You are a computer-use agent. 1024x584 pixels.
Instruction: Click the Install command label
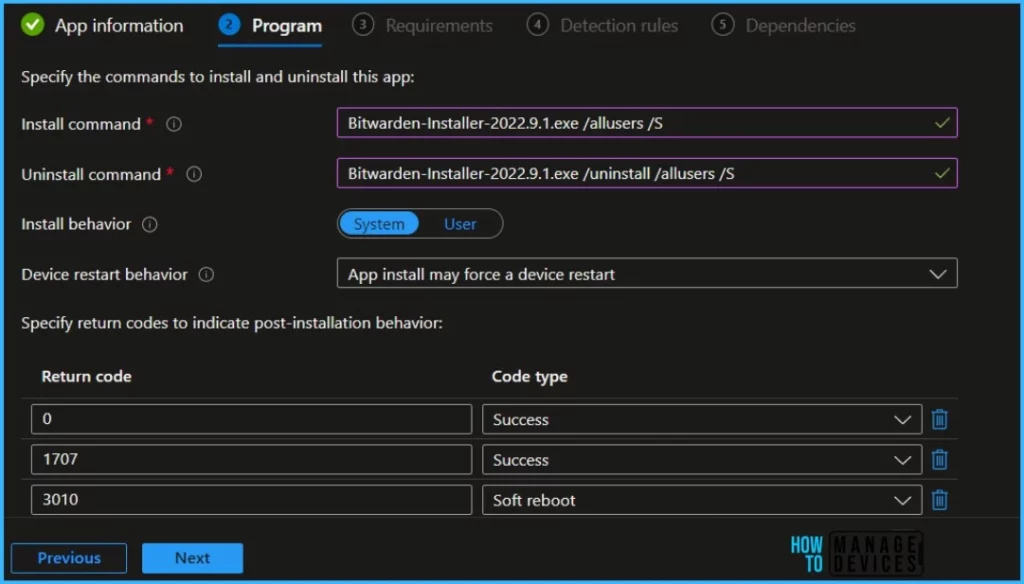click(81, 124)
